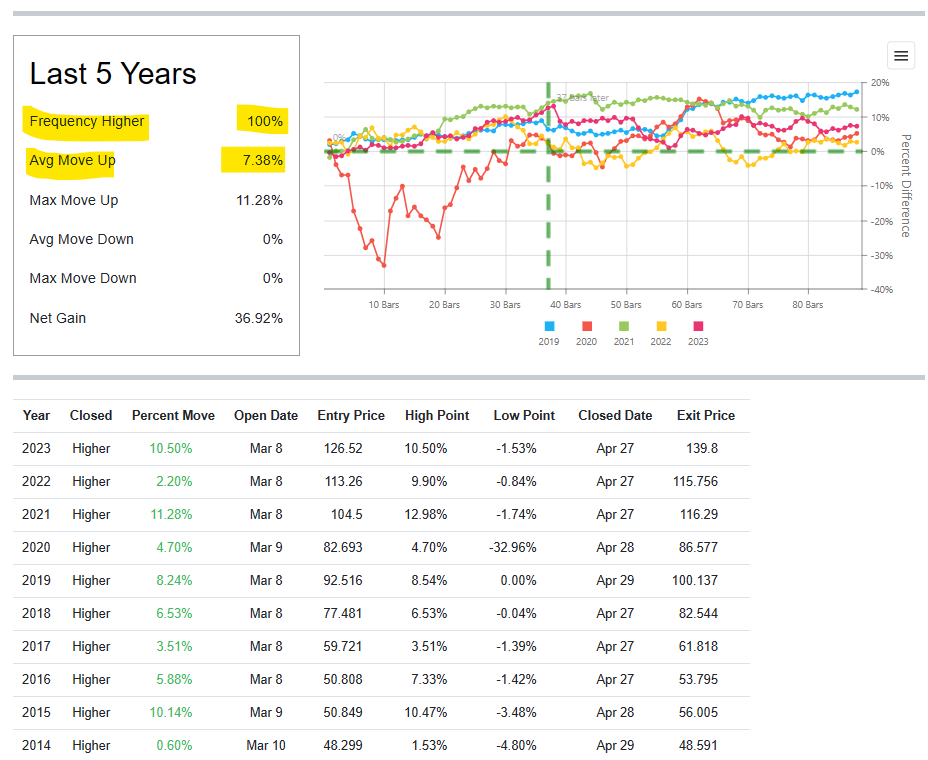Click the 2021 legend label
Screen dimensions: 928x760
coord(624,342)
